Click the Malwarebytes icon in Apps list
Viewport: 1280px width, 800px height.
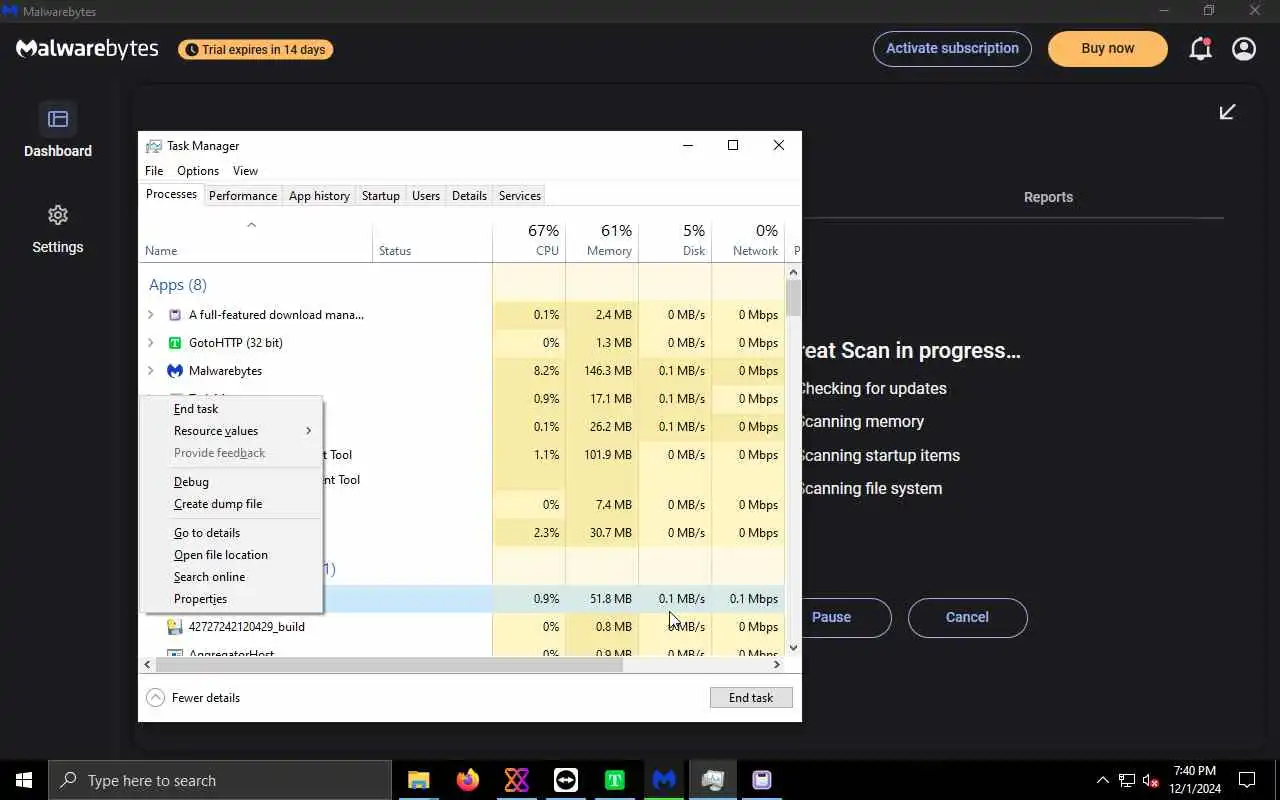175,371
